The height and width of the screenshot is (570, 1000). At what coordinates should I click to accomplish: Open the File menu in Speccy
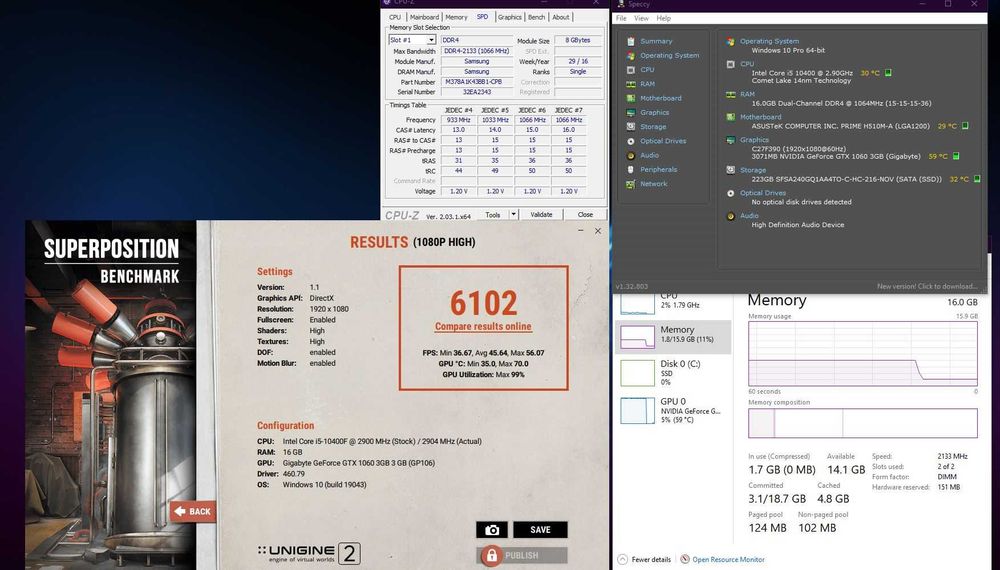pos(621,18)
